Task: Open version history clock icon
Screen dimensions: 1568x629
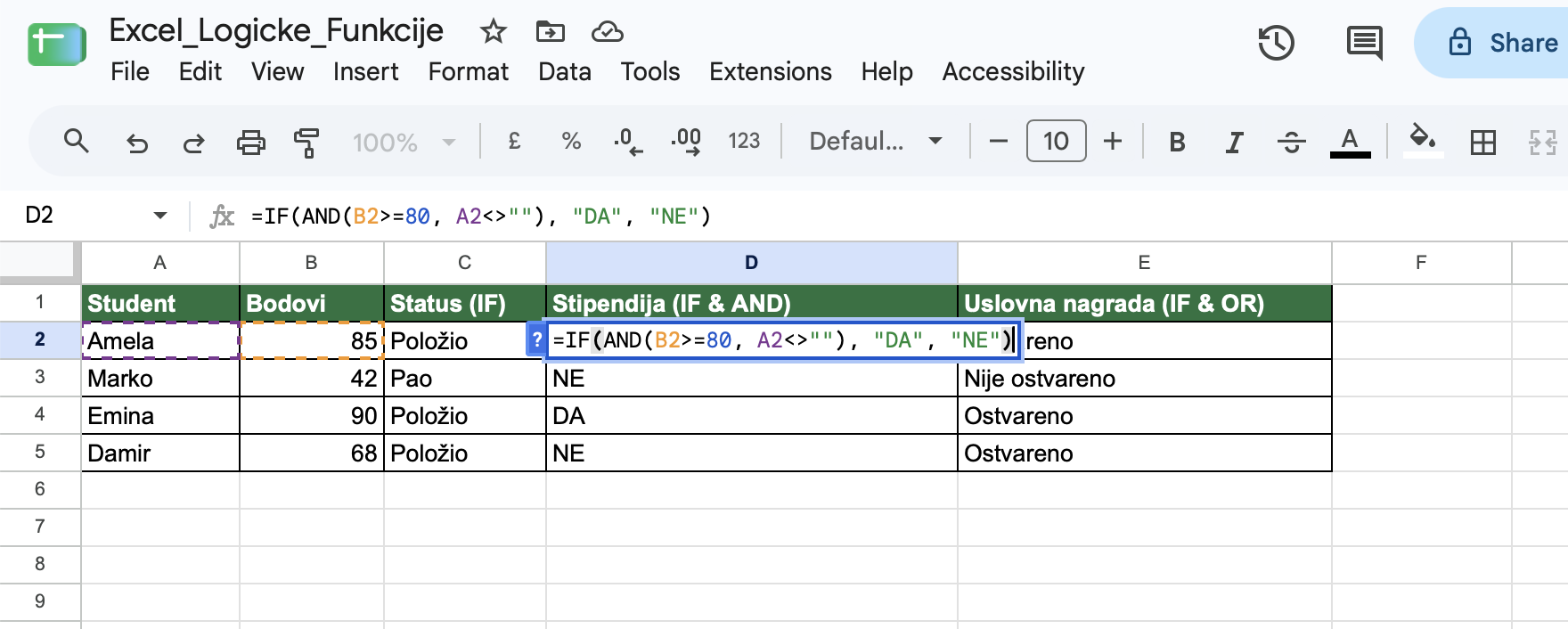Action: (1276, 43)
